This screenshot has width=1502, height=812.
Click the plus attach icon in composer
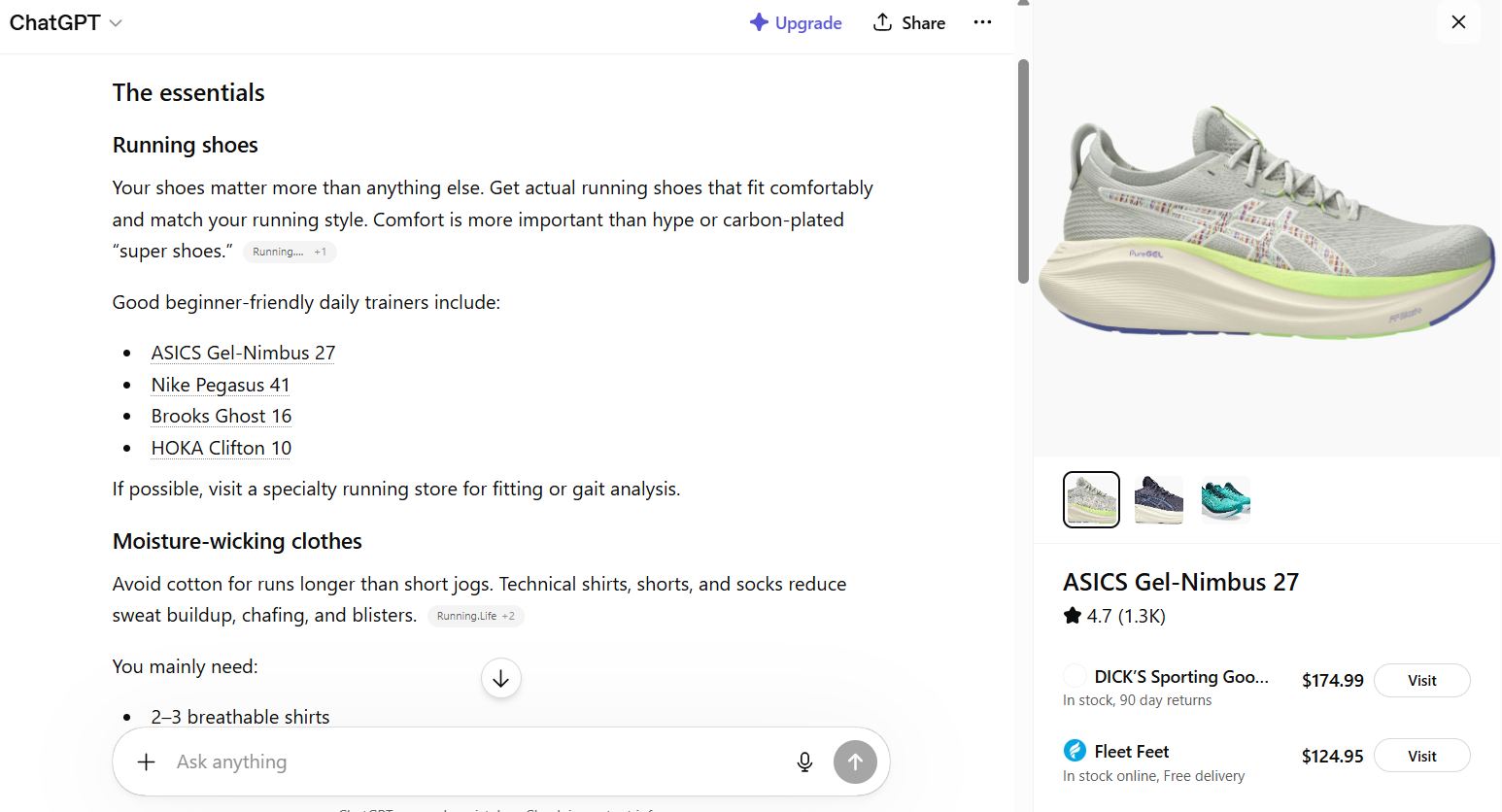(146, 762)
